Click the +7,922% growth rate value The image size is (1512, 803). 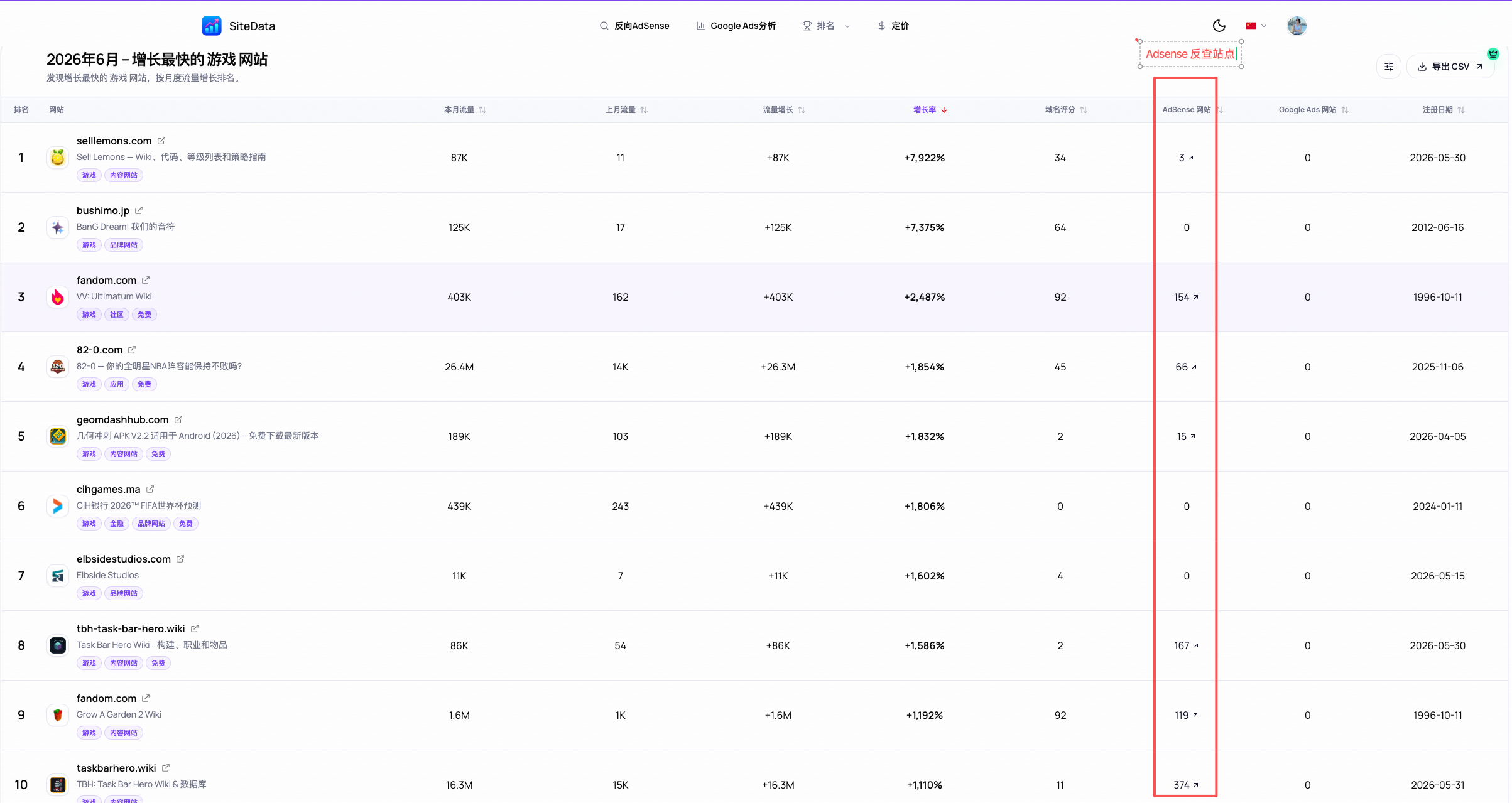[925, 158]
